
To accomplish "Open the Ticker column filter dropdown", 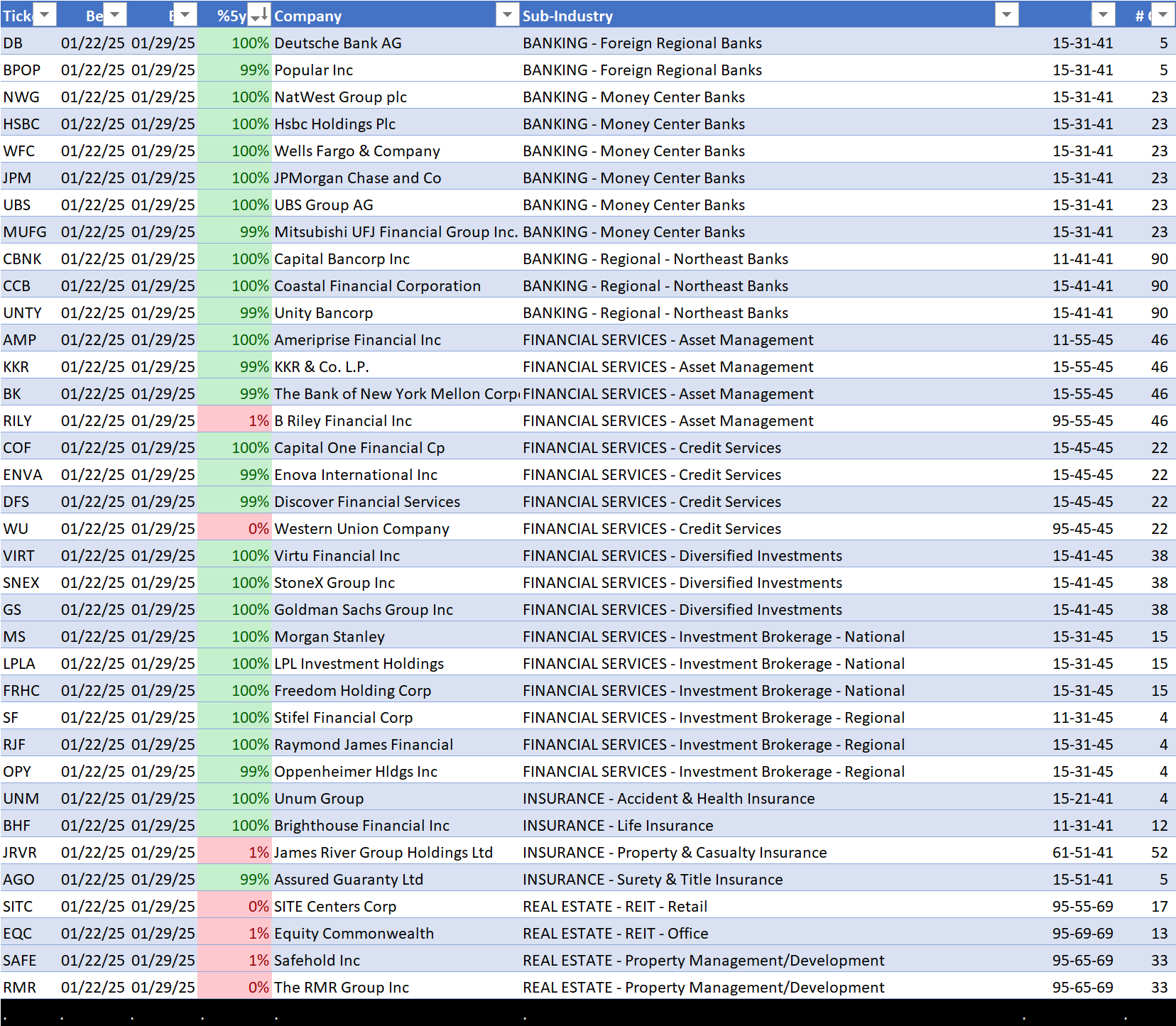I will 45,15.
